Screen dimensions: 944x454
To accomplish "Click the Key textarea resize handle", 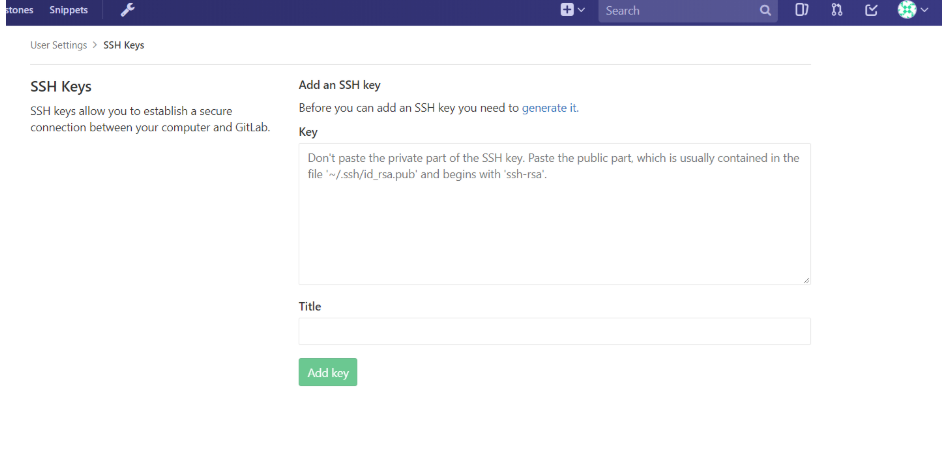I will tap(806, 280).
